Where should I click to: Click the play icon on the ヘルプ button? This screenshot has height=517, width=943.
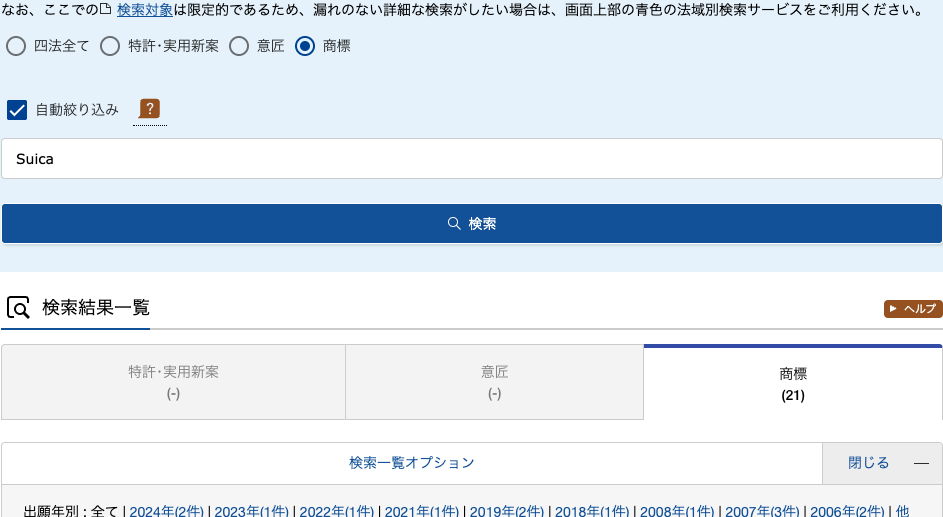893,309
